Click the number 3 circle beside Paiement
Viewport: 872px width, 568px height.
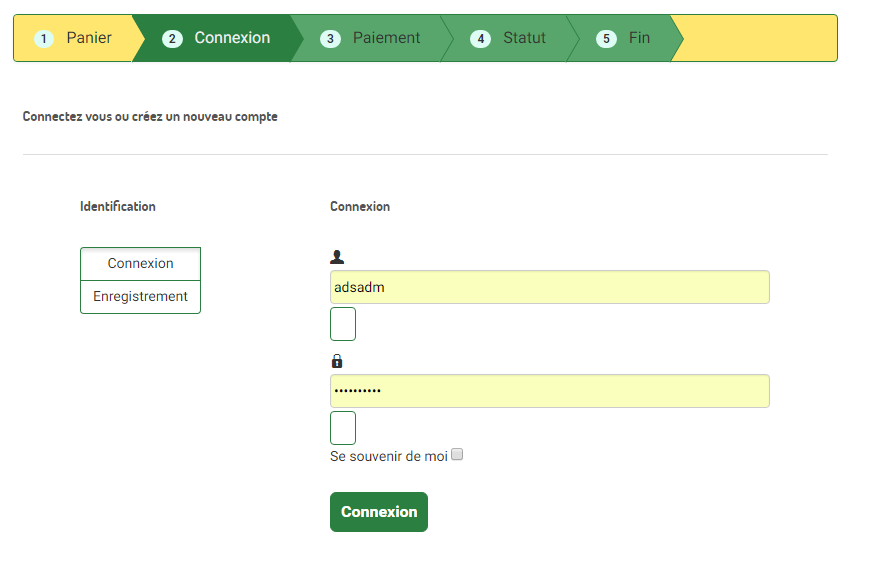tap(330, 39)
